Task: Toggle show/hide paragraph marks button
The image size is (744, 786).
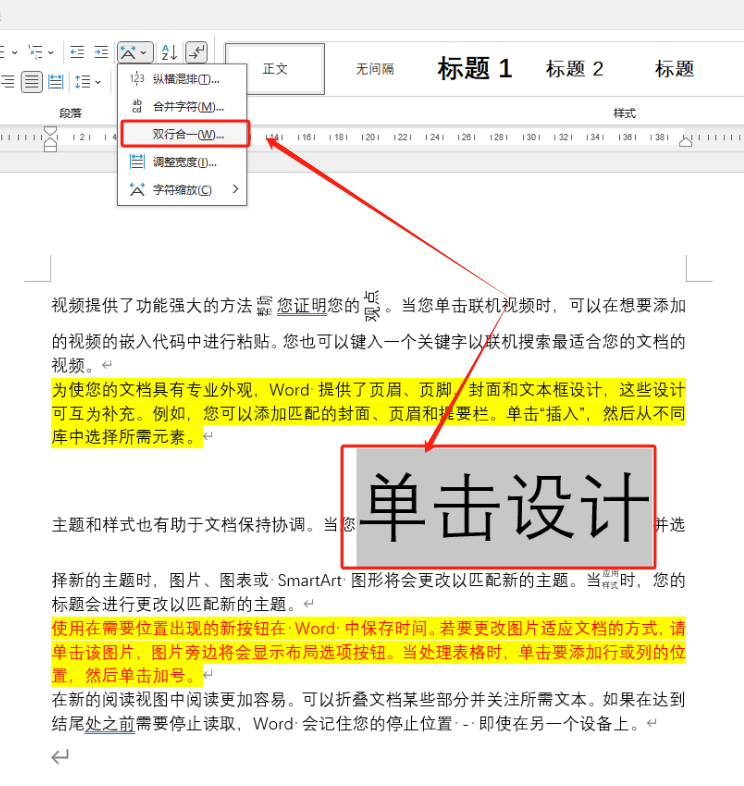Action: coord(197,52)
